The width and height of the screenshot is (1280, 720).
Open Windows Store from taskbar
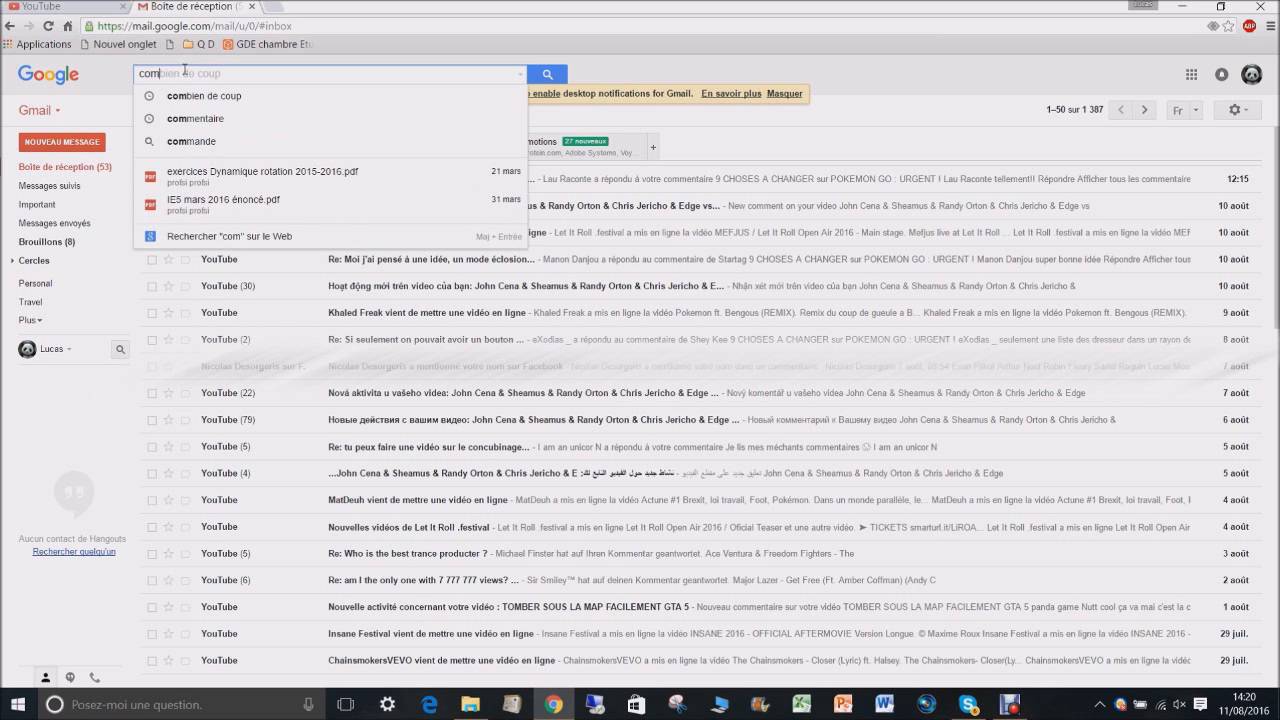pyautogui.click(x=636, y=704)
